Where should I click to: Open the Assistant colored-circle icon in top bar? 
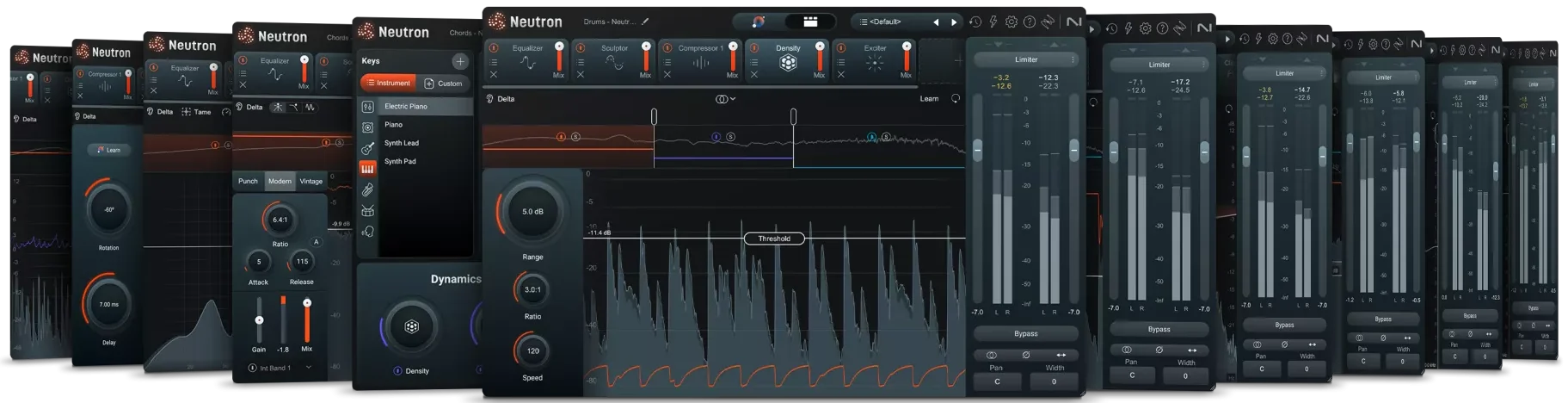[x=759, y=22]
